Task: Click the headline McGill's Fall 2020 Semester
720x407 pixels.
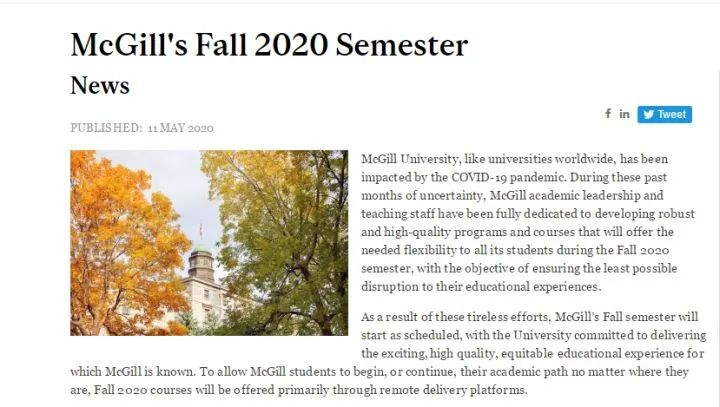Action: [x=269, y=45]
